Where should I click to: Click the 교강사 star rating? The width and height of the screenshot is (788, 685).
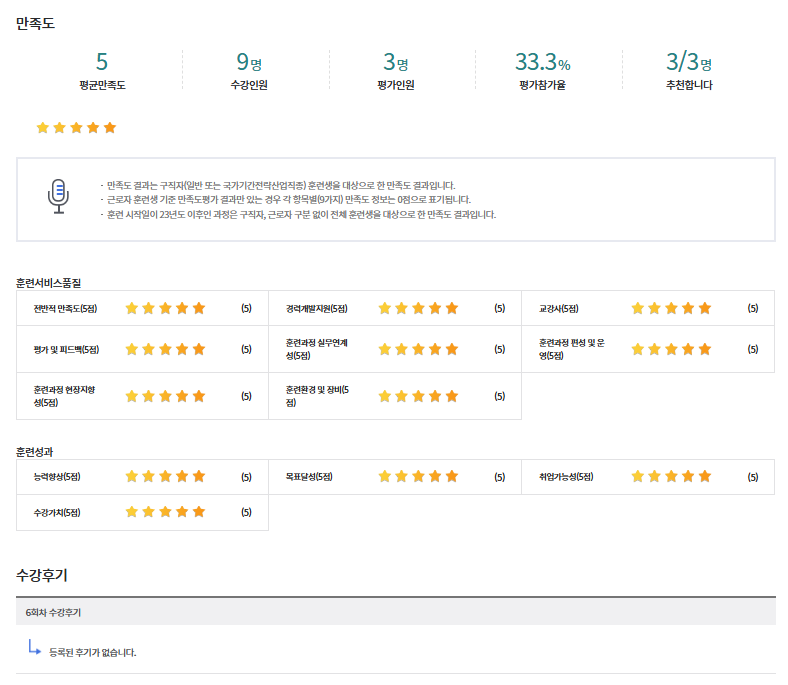tap(671, 308)
